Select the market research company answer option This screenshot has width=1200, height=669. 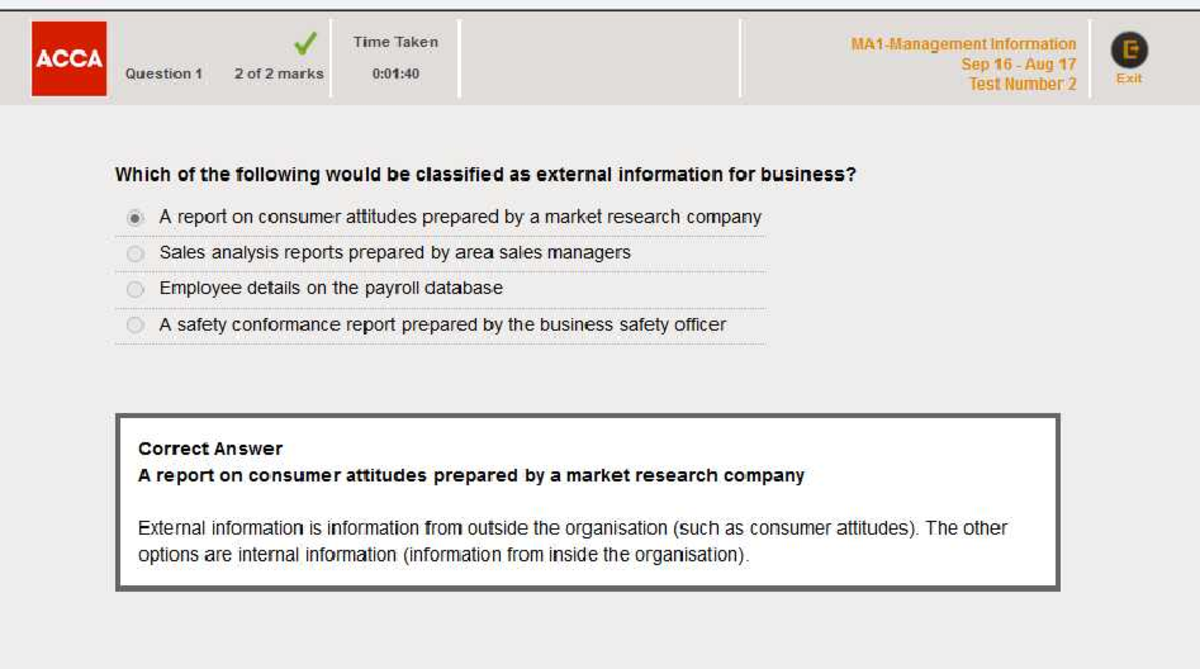135,215
